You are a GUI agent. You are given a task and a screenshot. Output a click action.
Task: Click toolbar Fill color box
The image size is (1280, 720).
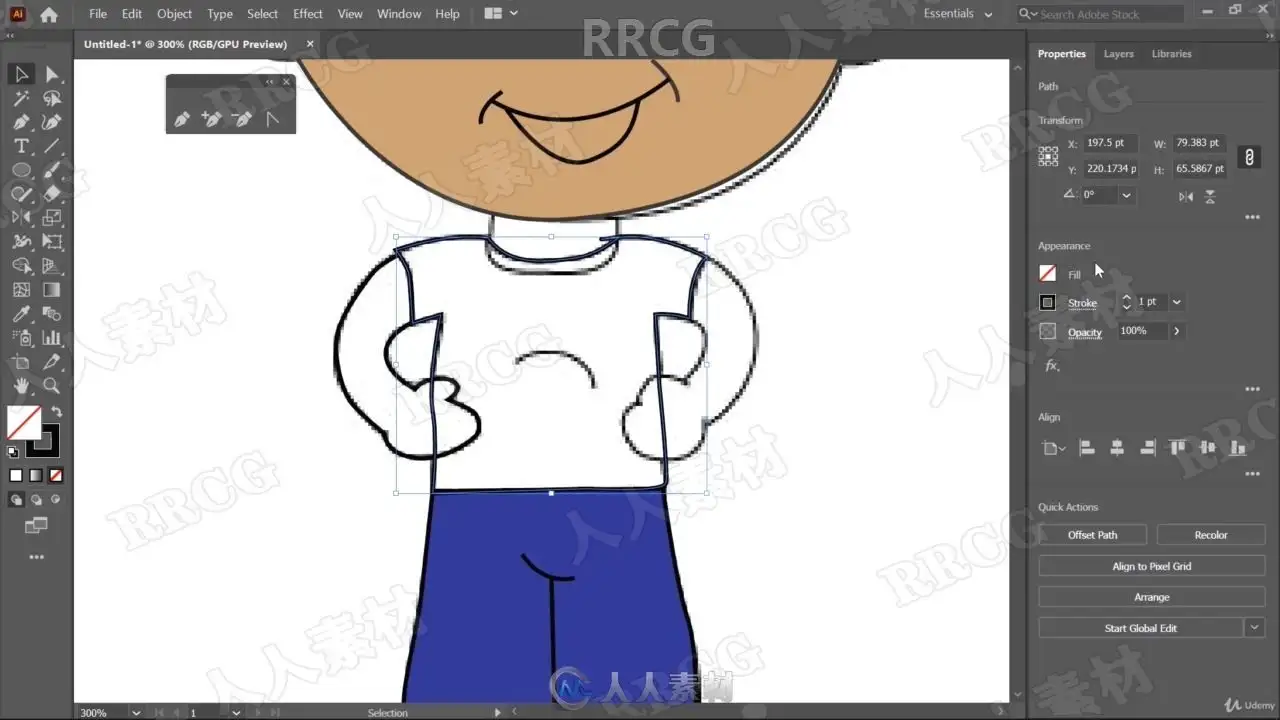click(x=24, y=422)
